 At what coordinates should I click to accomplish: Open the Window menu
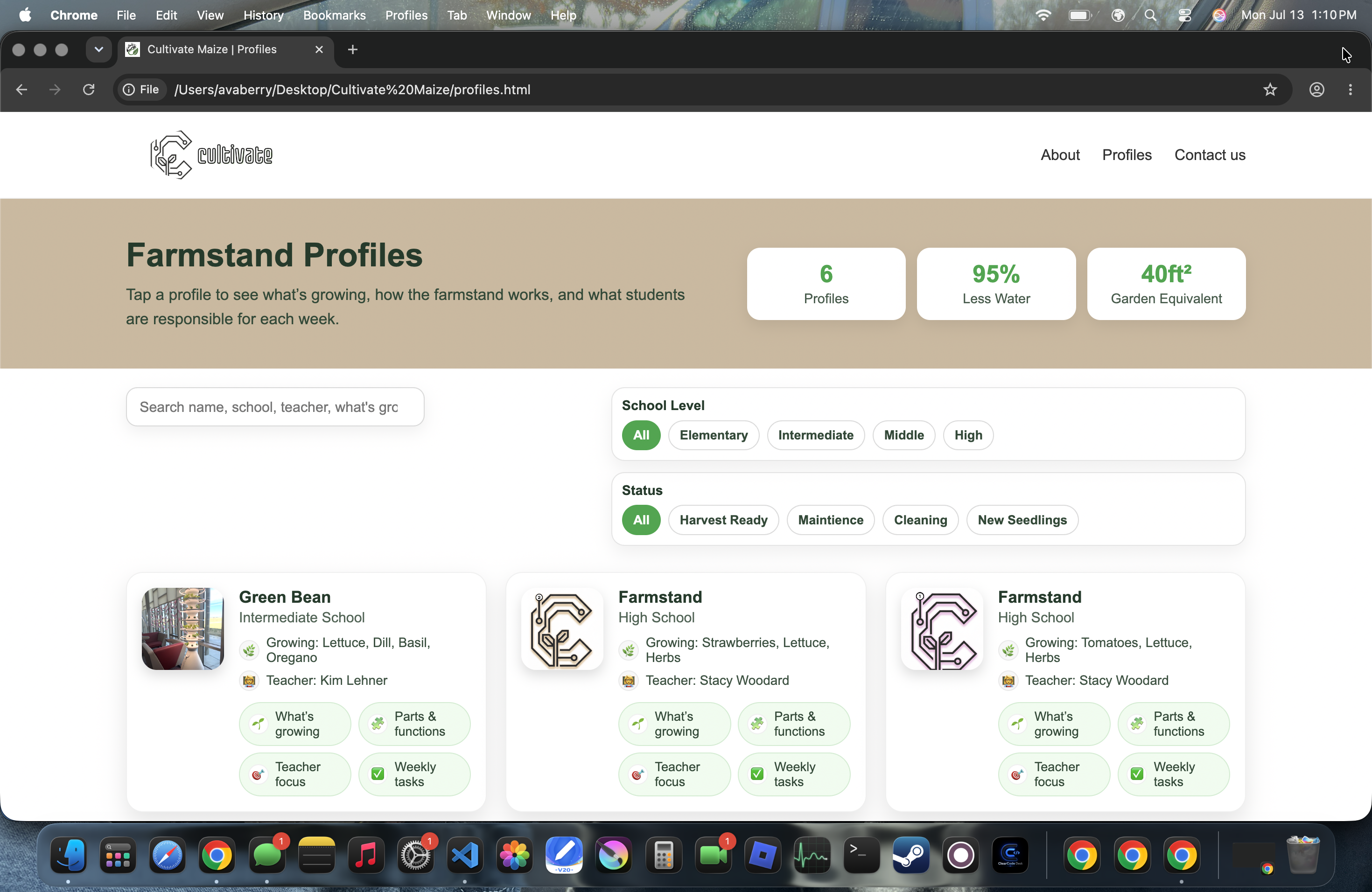508,15
